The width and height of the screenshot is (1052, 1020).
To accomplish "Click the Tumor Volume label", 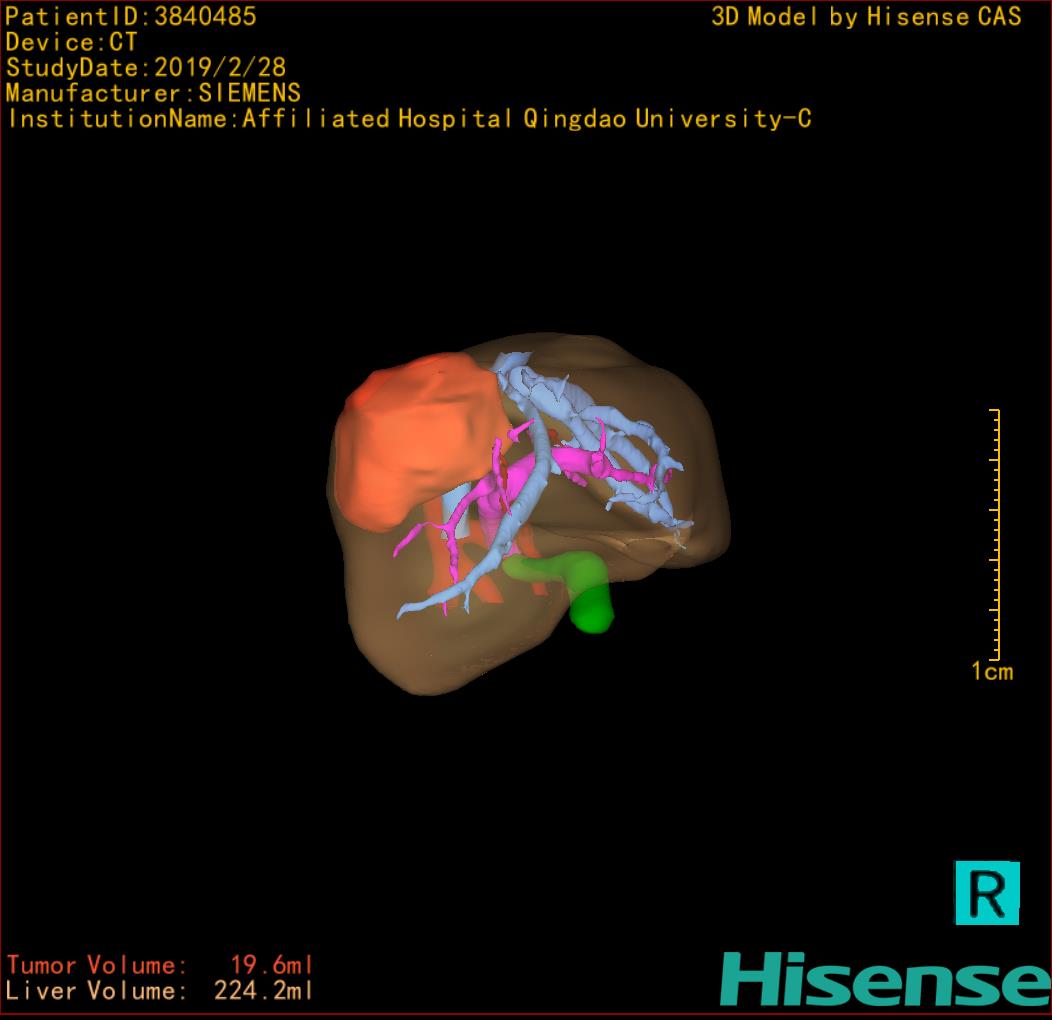I will [96, 966].
